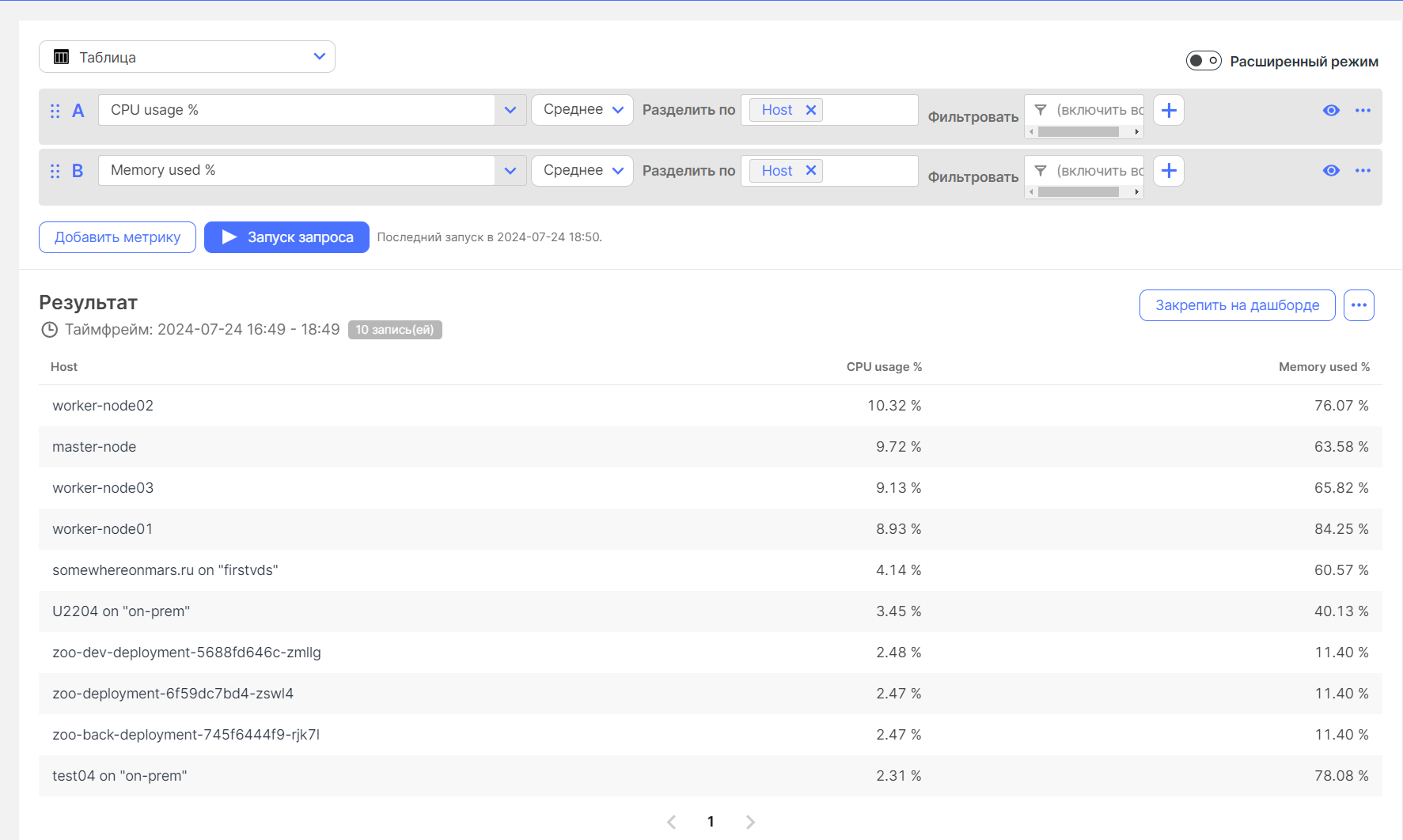Hide metric B with eye icon
1403x840 pixels.
[1331, 171]
